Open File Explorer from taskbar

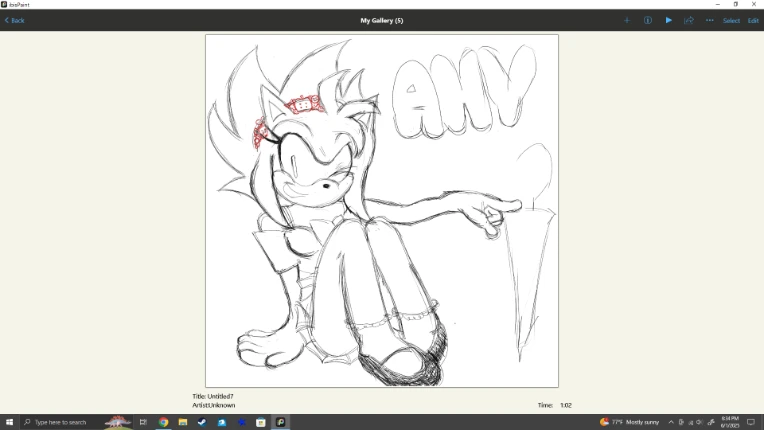click(x=183, y=422)
